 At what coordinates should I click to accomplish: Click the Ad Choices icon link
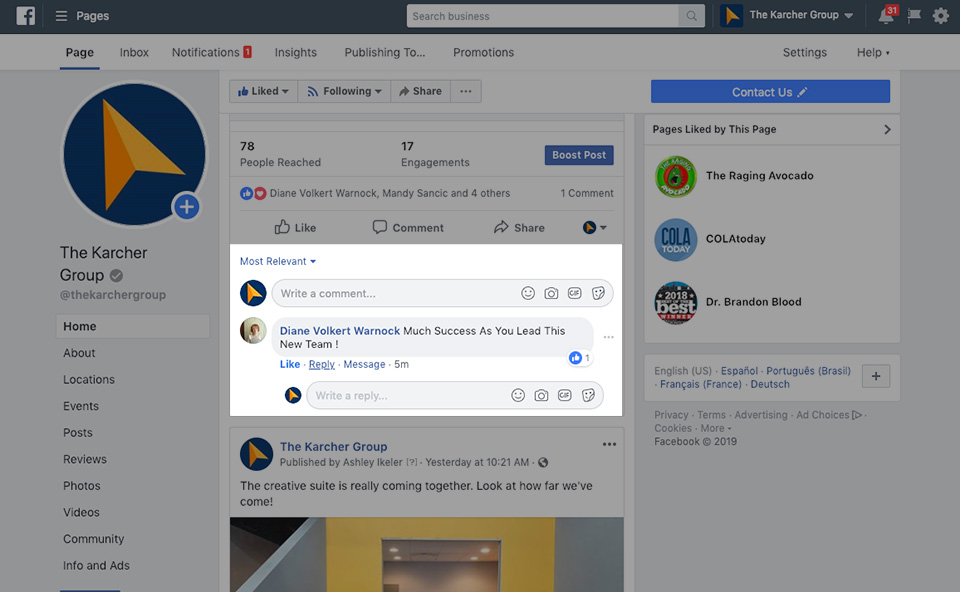[x=857, y=415]
